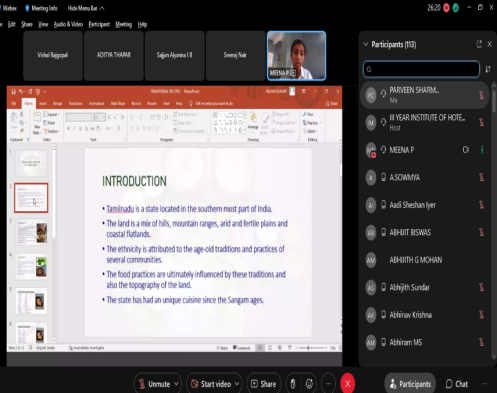Screen dimensions: 497x393
Task: Click the PowerPoint File tab
Action: click(x=14, y=103)
